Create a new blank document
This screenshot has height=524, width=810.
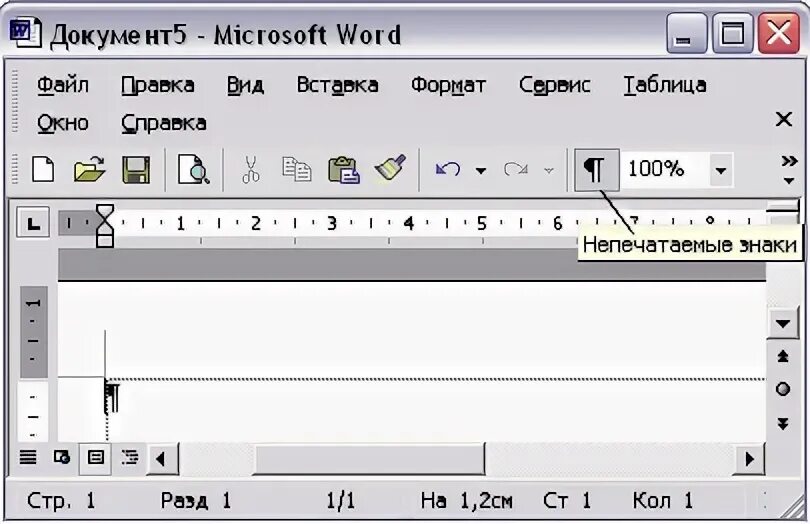pyautogui.click(x=43, y=169)
